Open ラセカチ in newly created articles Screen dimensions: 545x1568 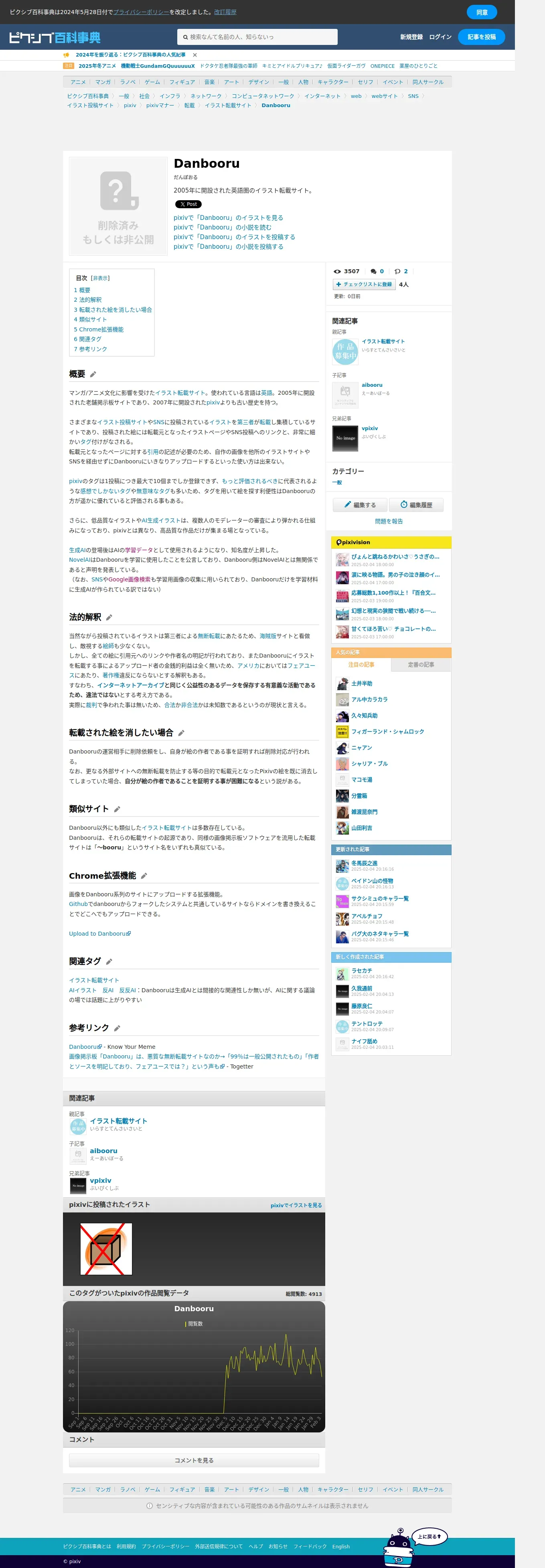pos(361,971)
